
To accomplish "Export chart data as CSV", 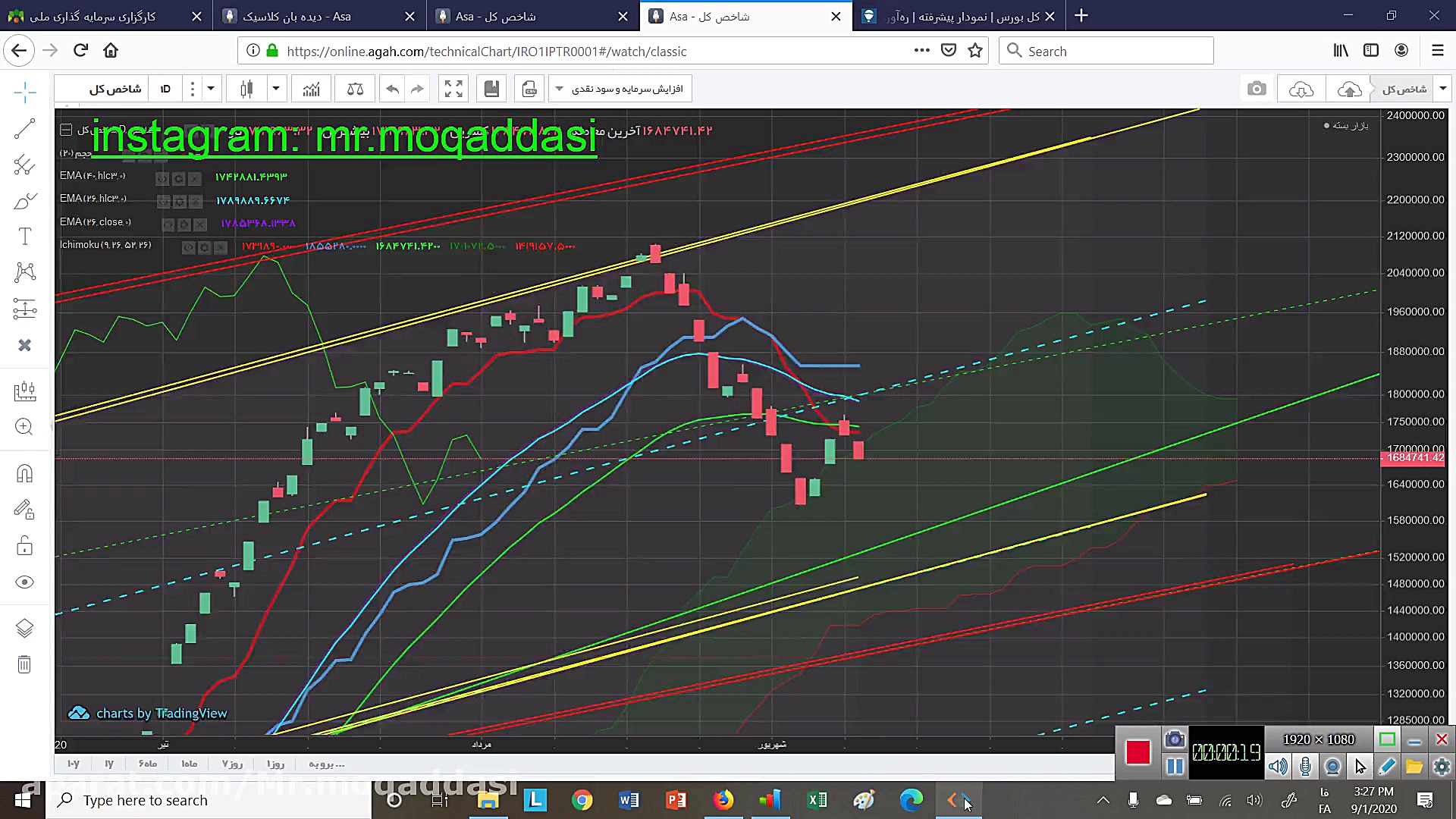I will pyautogui.click(x=530, y=89).
